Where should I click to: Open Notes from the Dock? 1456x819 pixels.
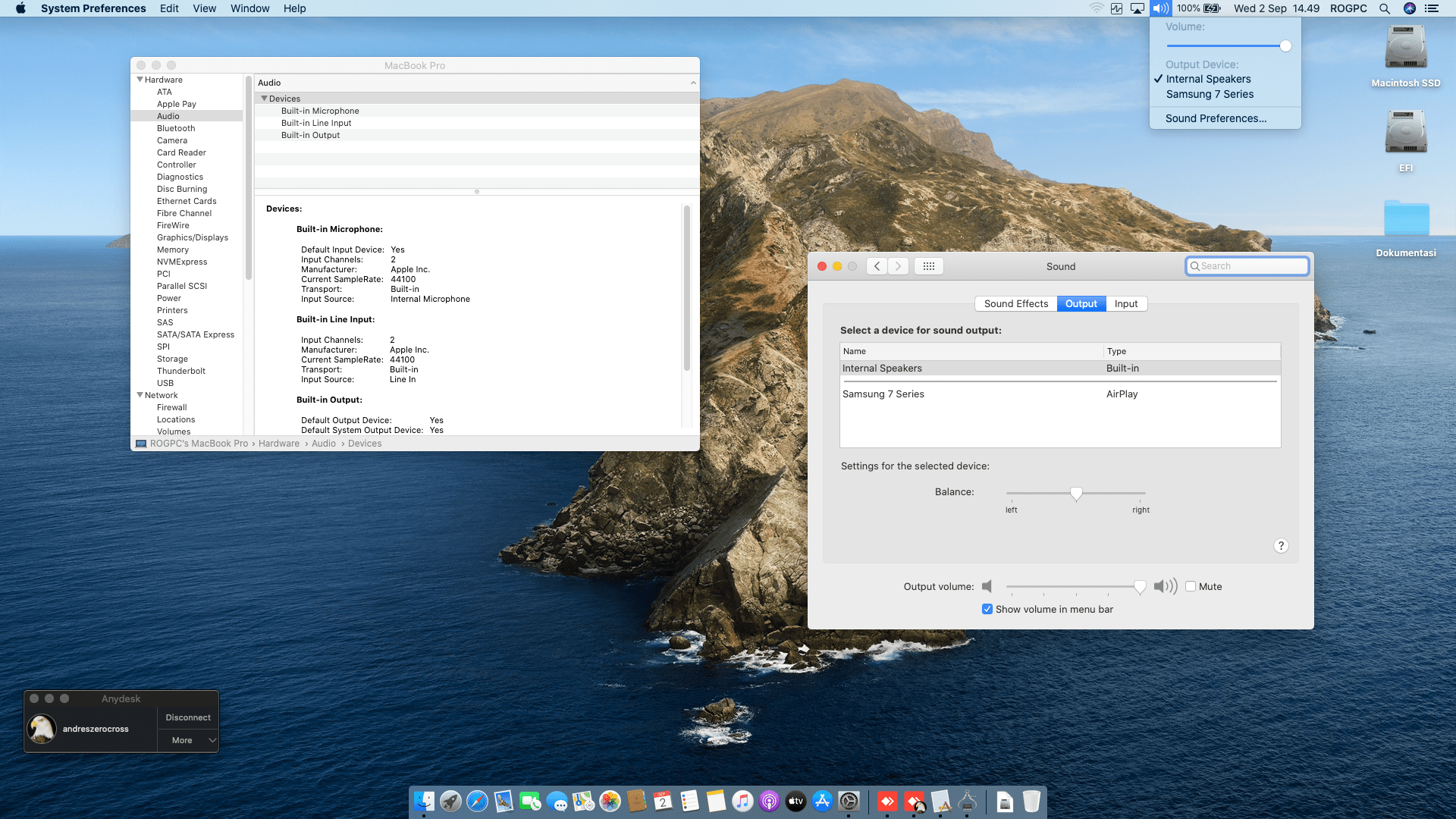tap(716, 801)
